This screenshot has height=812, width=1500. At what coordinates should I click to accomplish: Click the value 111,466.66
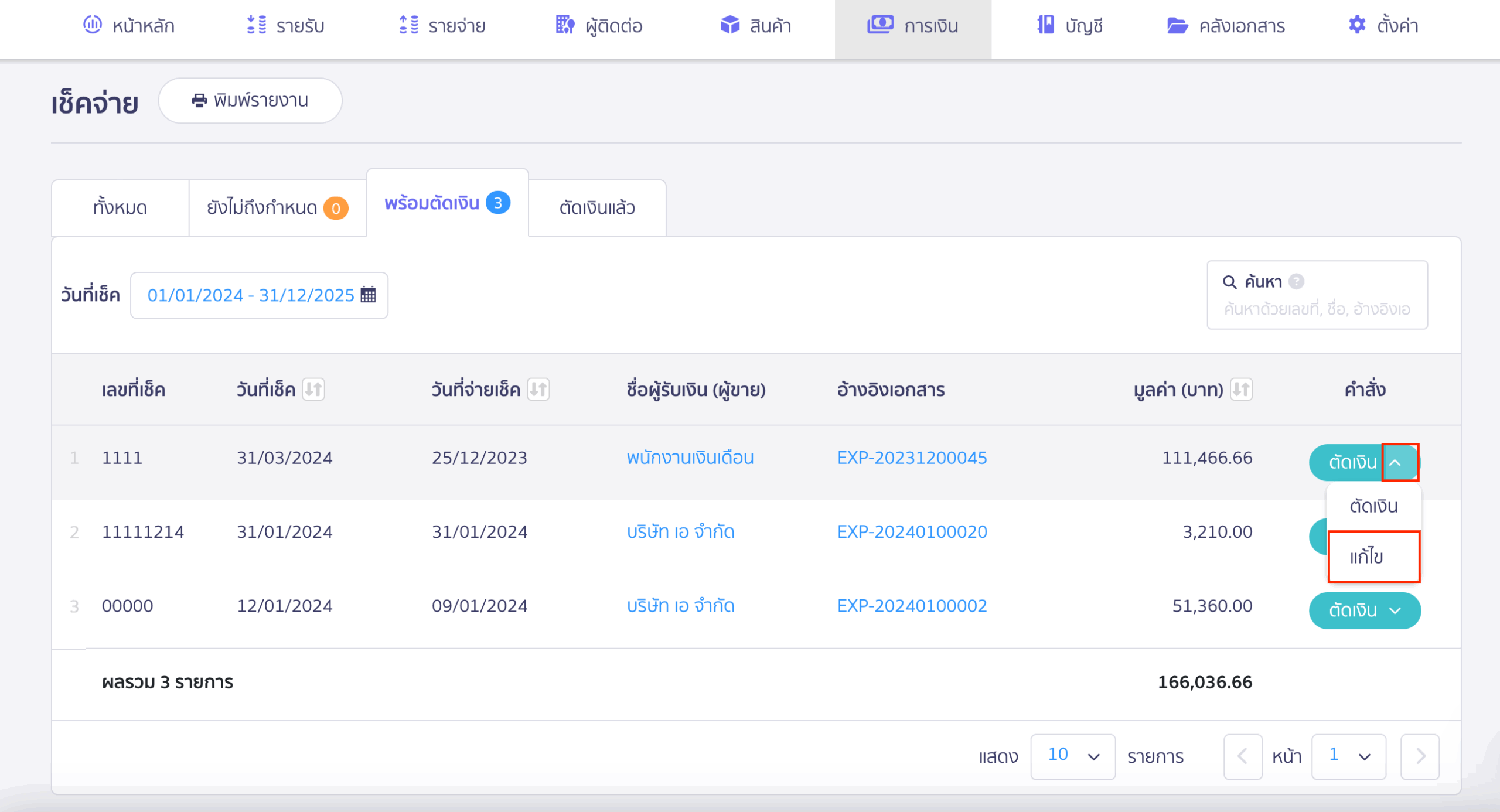tap(1207, 458)
